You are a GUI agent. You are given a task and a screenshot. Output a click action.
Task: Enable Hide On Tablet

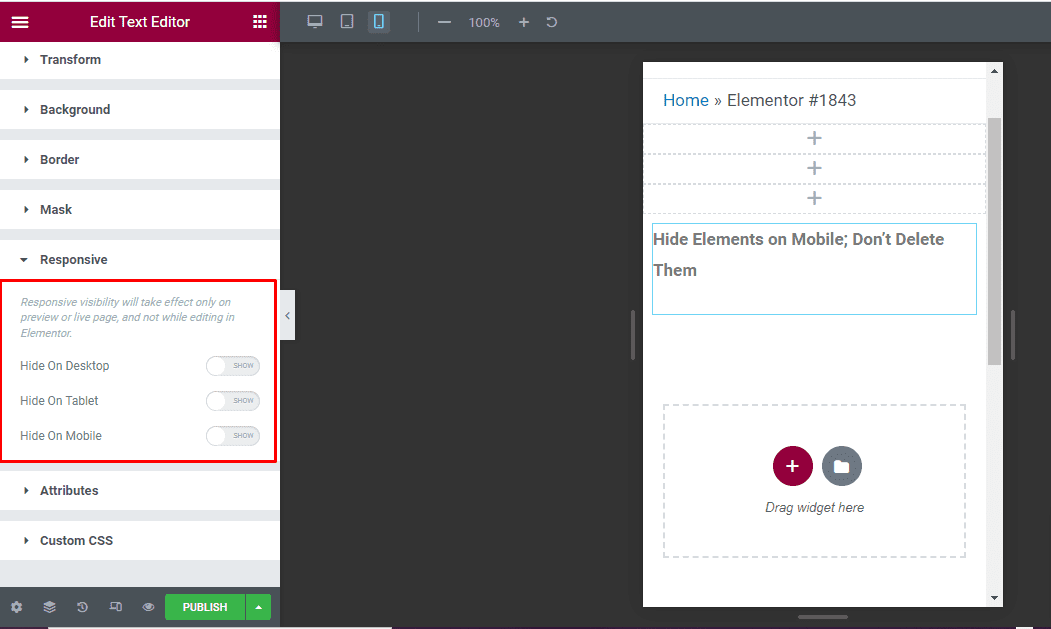pyautogui.click(x=232, y=400)
